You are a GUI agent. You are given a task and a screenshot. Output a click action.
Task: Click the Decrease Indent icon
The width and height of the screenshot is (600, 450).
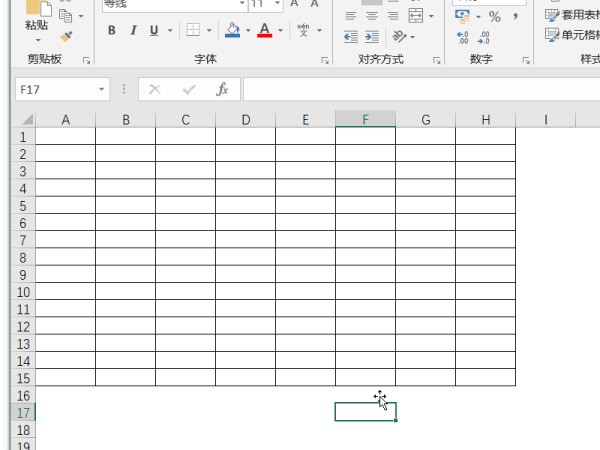click(x=351, y=37)
